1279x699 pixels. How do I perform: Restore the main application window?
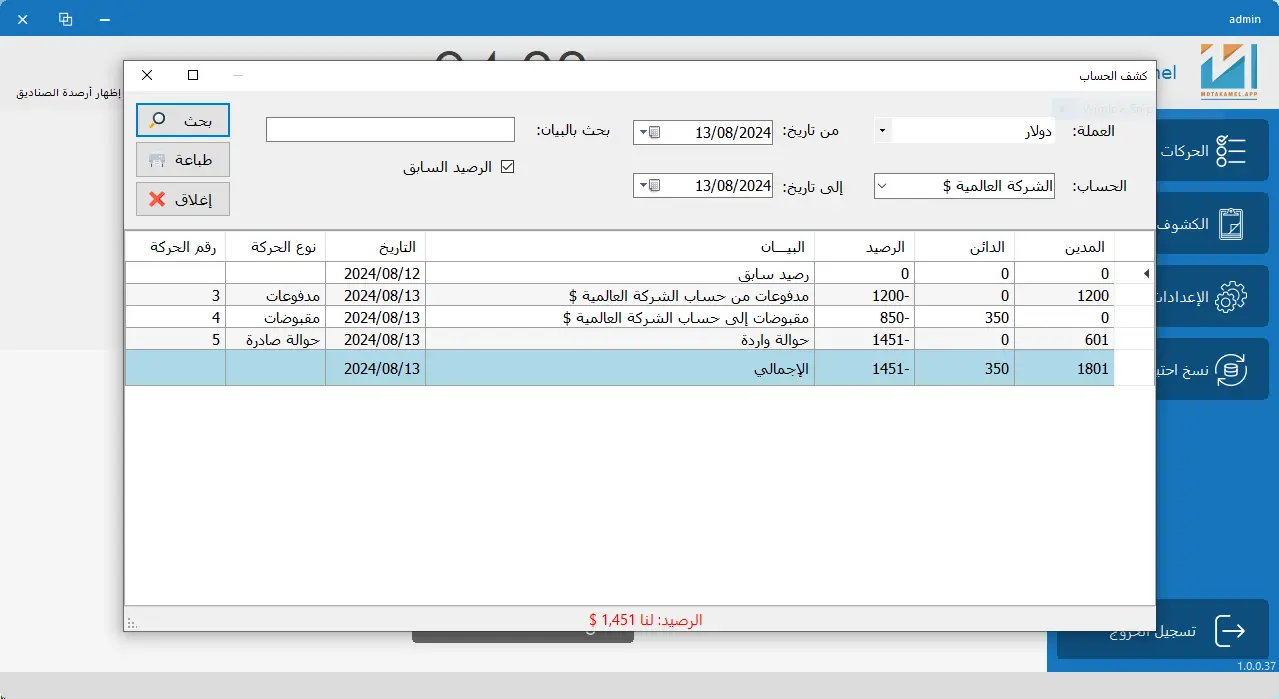pos(66,19)
